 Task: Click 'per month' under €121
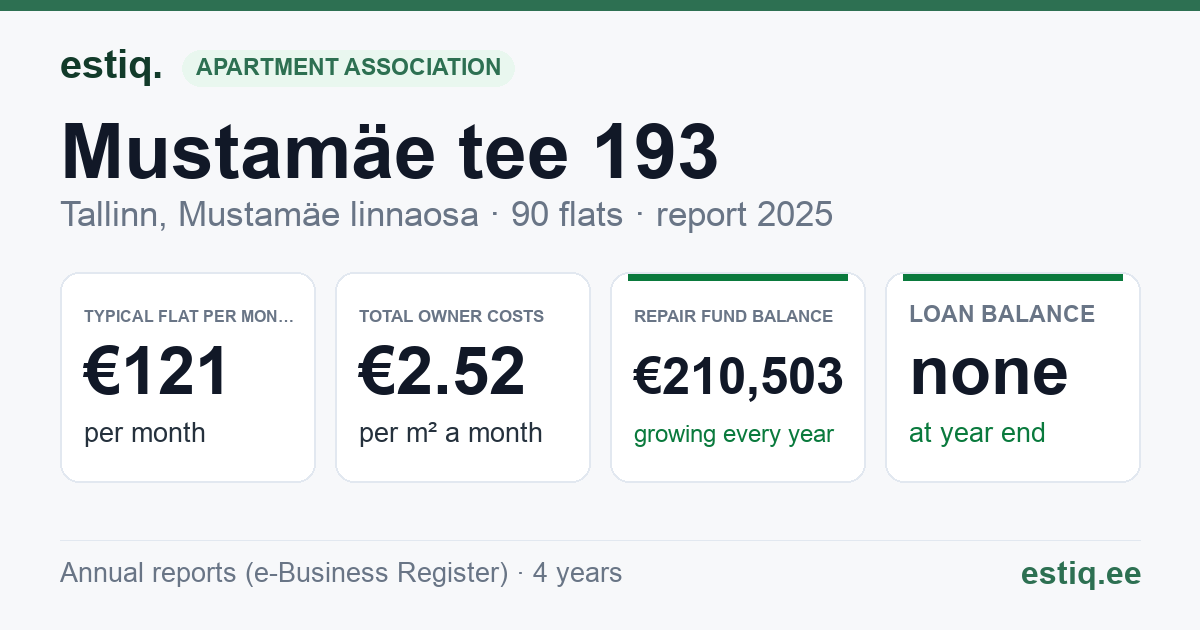(x=145, y=433)
